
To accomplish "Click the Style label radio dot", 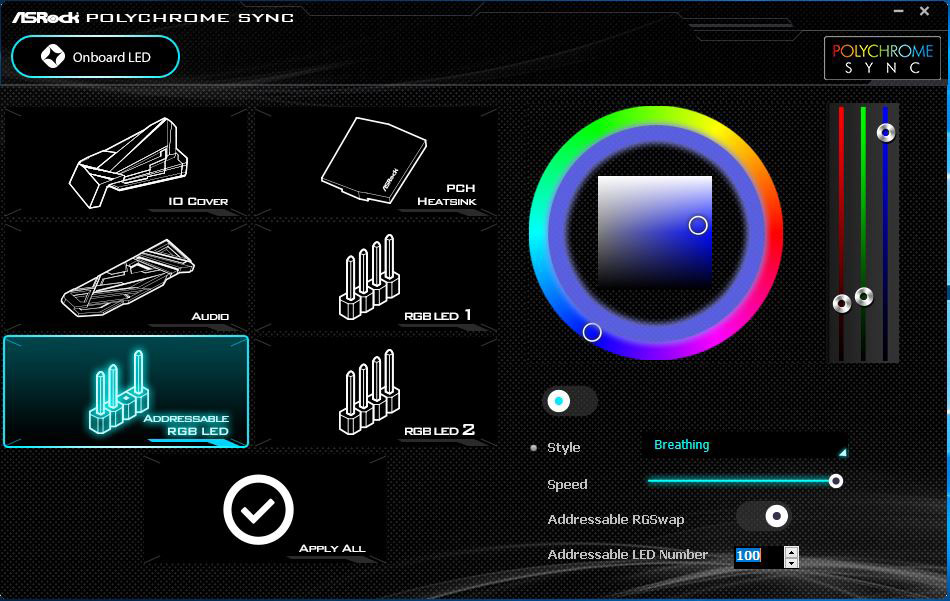I will click(x=534, y=448).
